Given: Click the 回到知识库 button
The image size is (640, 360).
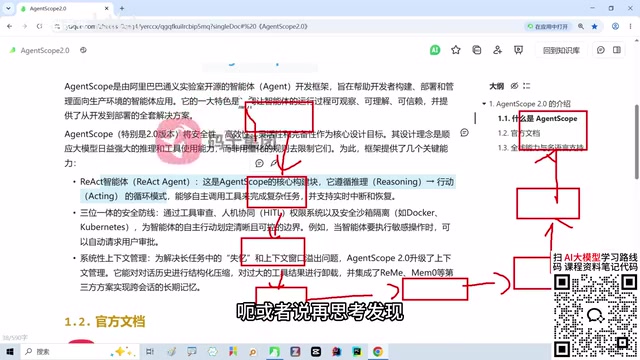Looking at the screenshot, I should 561,50.
